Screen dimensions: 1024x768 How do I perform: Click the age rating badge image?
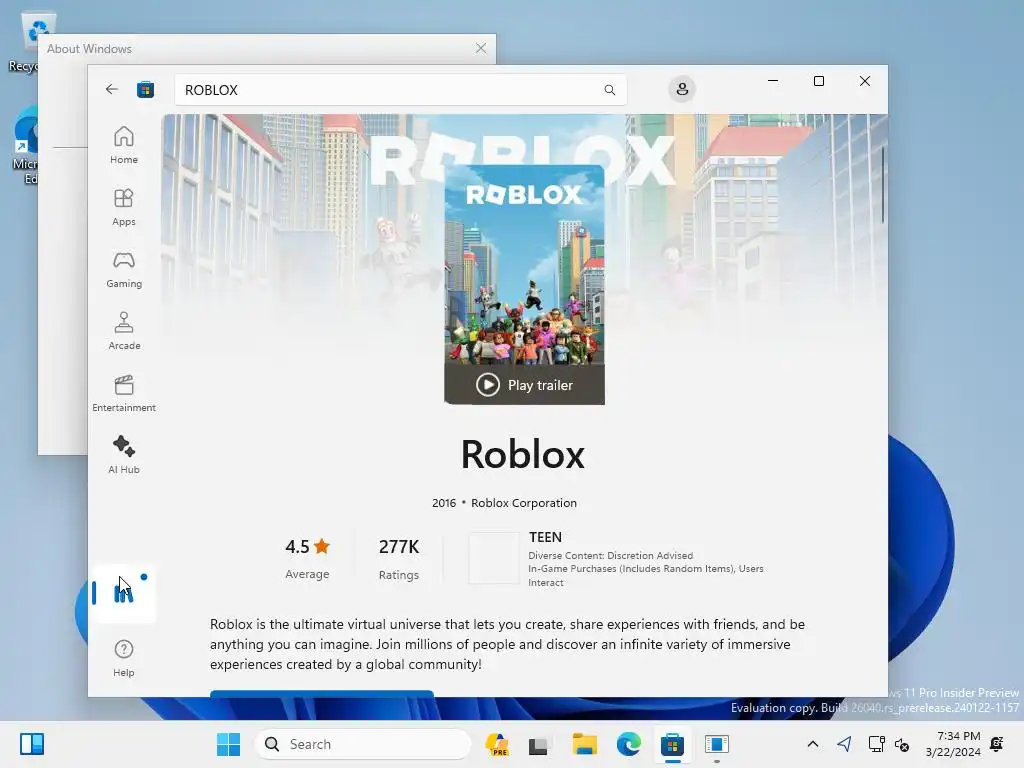pyautogui.click(x=494, y=558)
